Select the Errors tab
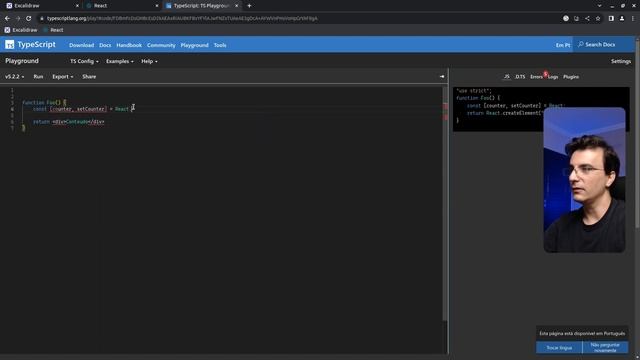The height and width of the screenshot is (360, 640). click(x=536, y=77)
